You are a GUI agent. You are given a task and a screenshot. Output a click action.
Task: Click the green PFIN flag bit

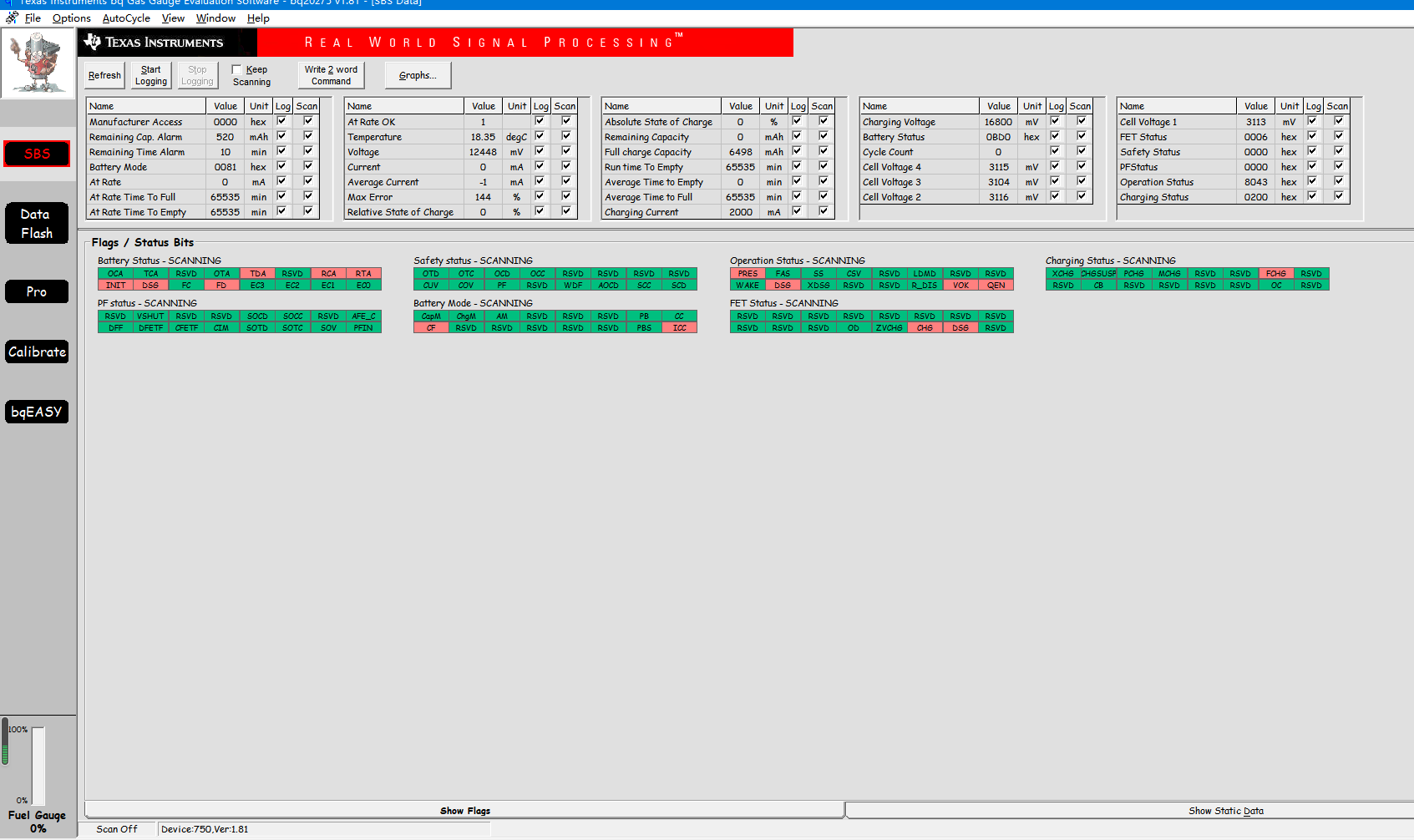(363, 328)
